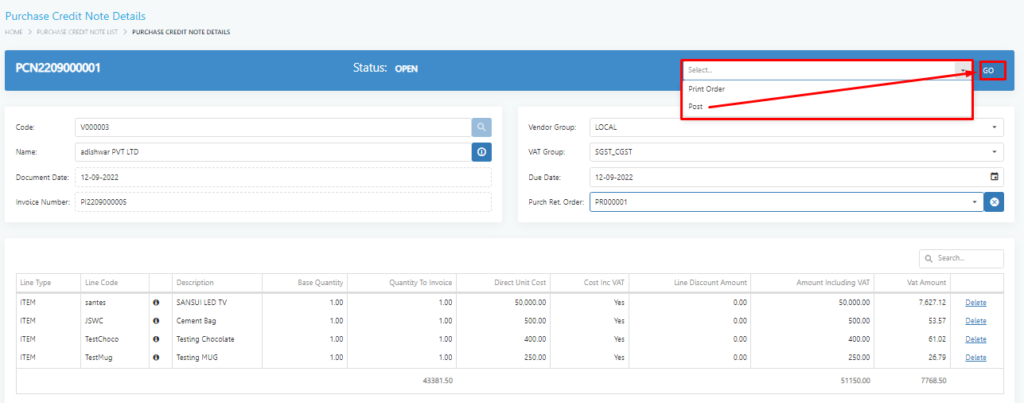Click the vendor code search magnifier icon
The height and width of the screenshot is (403, 1024).
(x=481, y=127)
